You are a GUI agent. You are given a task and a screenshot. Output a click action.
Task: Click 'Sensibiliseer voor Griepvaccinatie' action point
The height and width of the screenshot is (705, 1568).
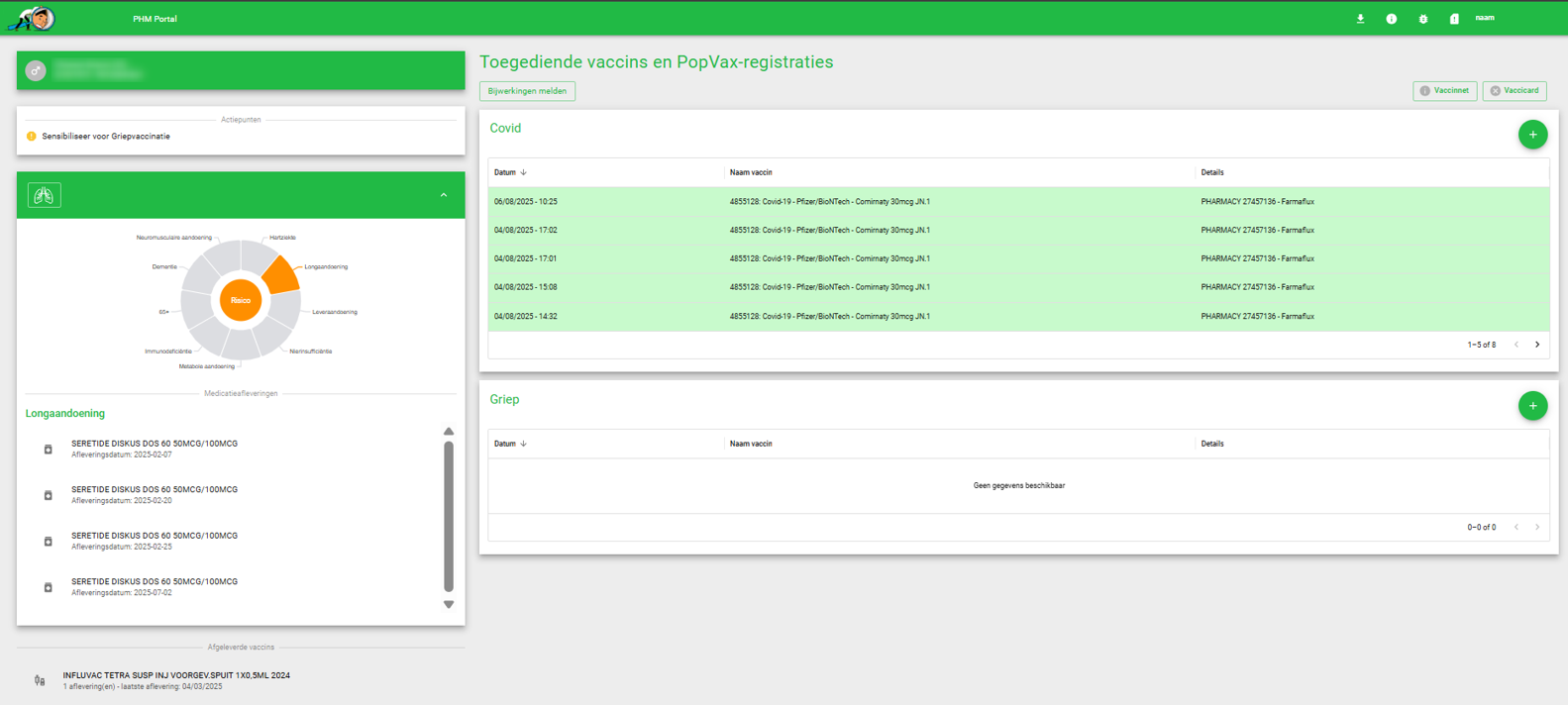(106, 137)
